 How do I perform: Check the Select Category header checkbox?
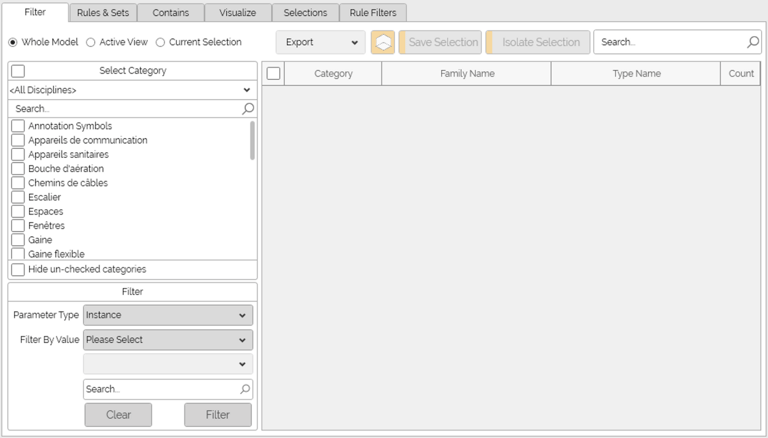pos(18,71)
